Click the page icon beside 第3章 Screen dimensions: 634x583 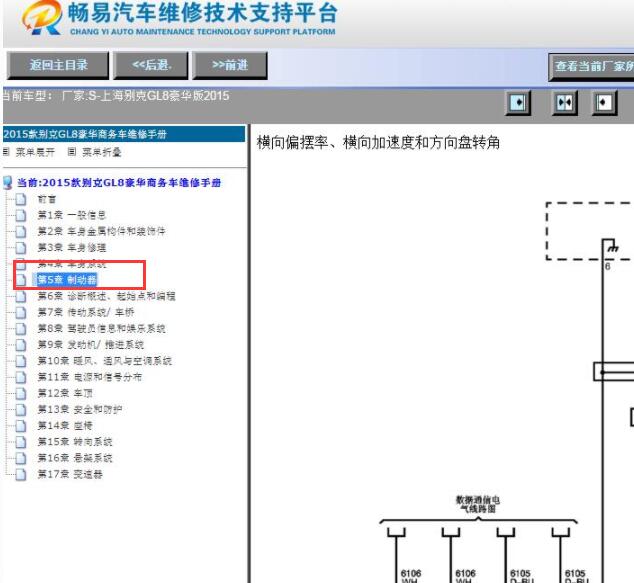[21, 247]
